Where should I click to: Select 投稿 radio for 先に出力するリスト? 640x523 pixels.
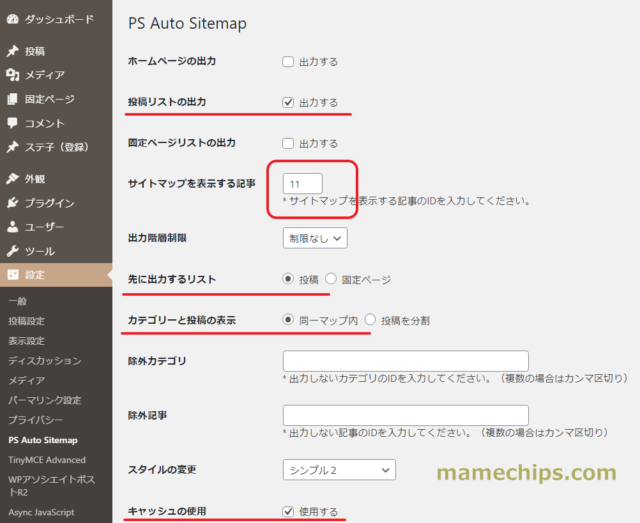[x=288, y=279]
